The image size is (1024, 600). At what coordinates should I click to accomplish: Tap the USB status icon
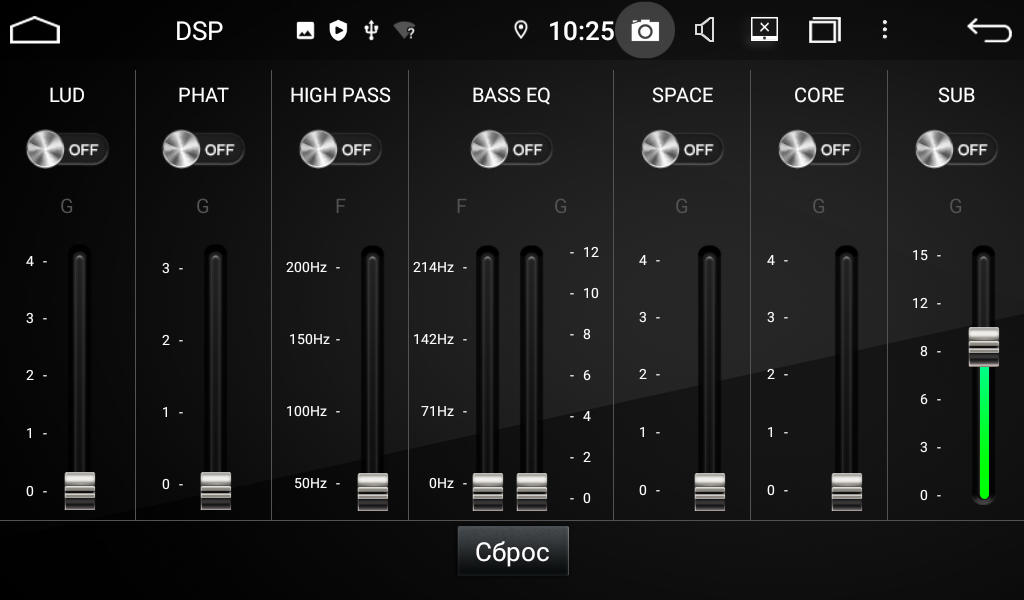[x=371, y=31]
